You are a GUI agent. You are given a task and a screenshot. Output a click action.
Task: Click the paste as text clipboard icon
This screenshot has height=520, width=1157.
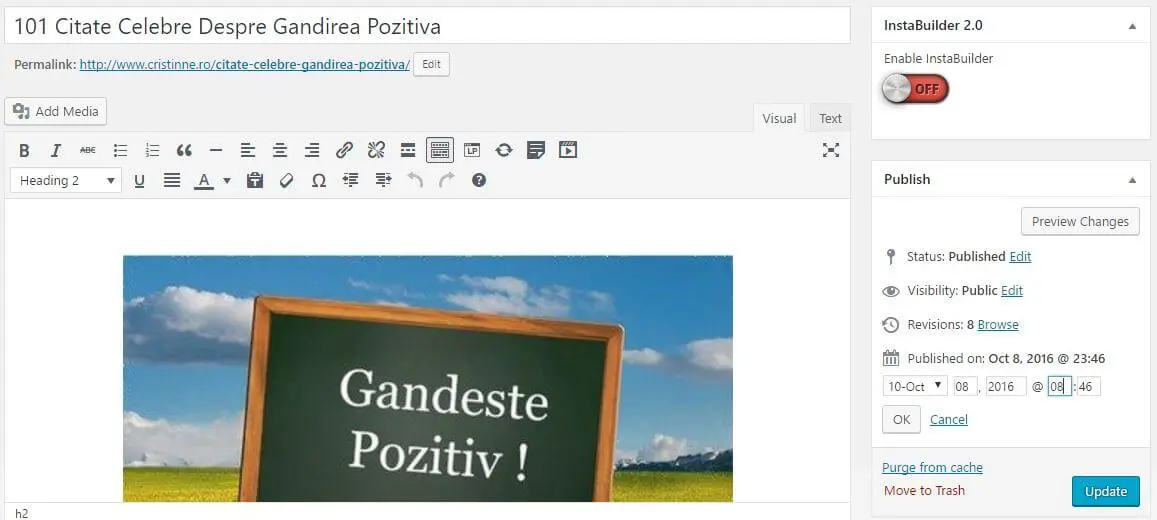[255, 181]
